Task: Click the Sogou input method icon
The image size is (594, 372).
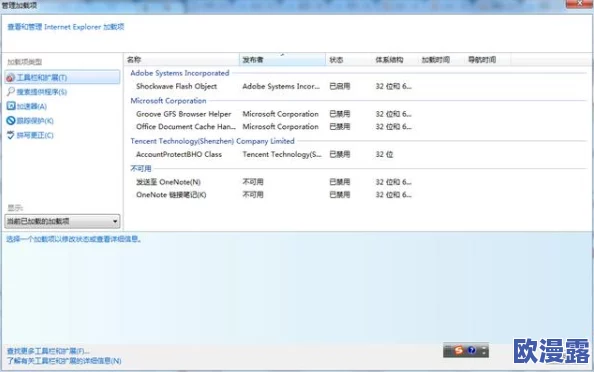Action: click(x=459, y=350)
